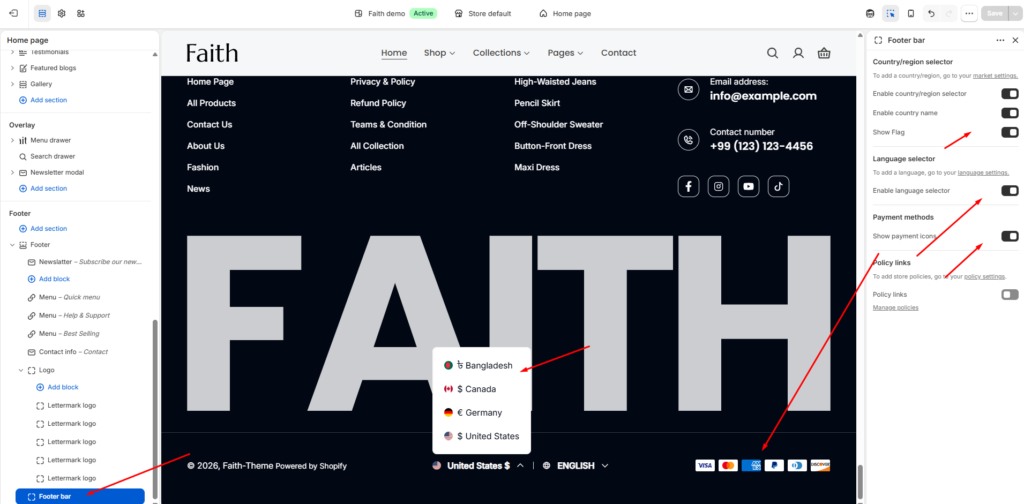Screen dimensions: 1024x504
Task: Select Canada in the country list
Action: pos(481,389)
